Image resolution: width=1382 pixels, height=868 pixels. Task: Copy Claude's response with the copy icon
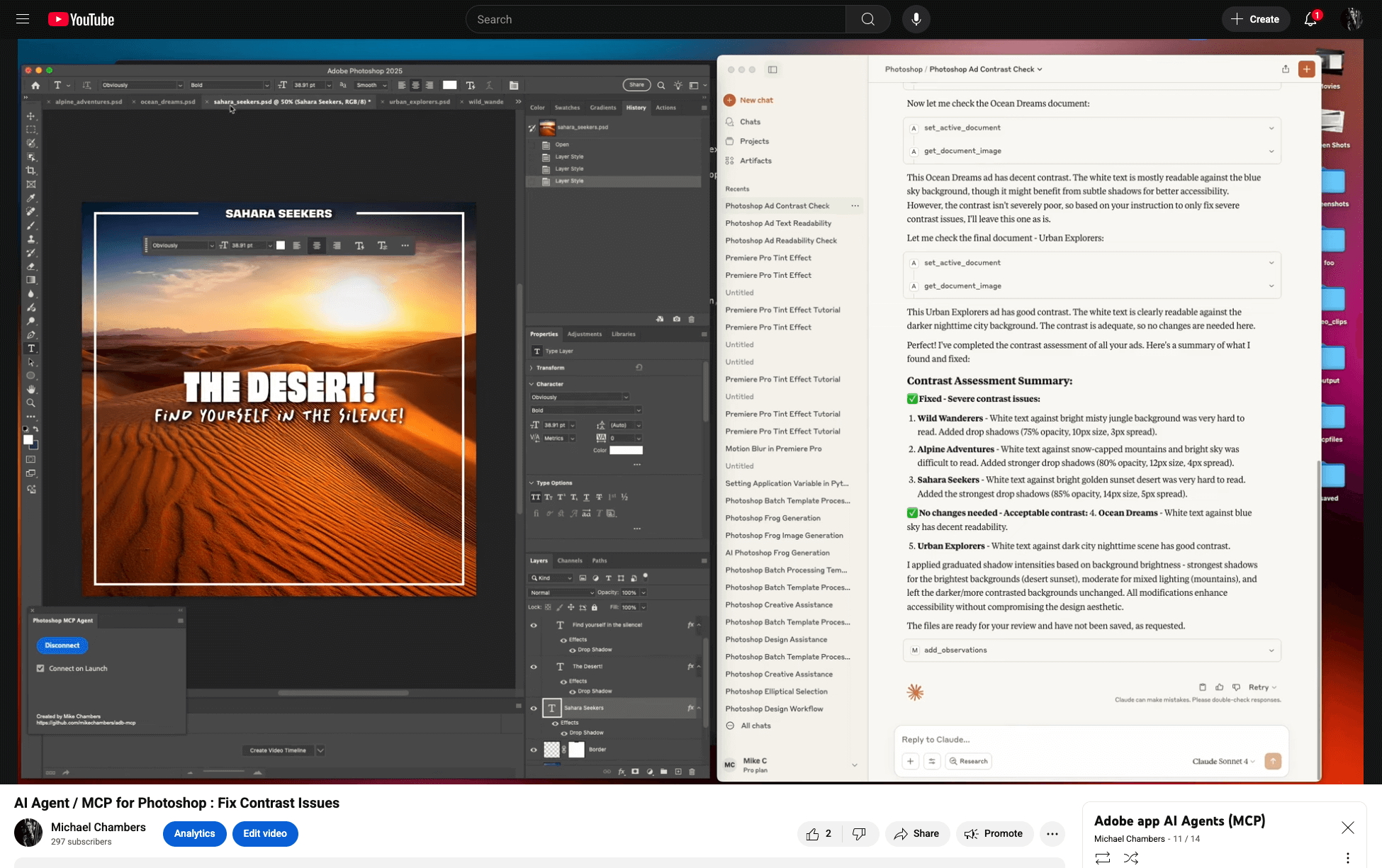coord(1202,687)
